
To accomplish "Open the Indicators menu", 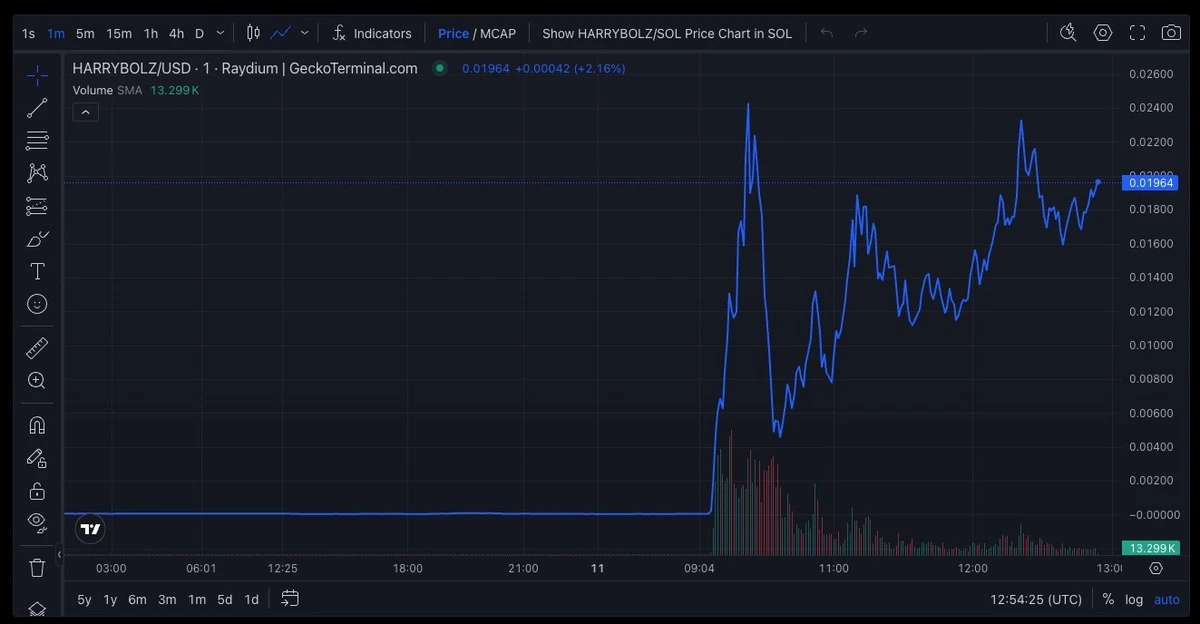I will (372, 33).
